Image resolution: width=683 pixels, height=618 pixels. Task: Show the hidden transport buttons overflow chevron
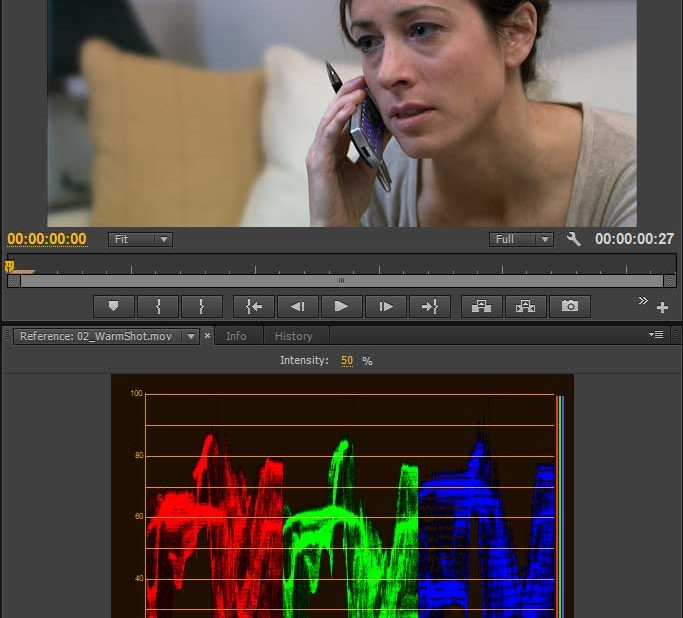(x=643, y=301)
